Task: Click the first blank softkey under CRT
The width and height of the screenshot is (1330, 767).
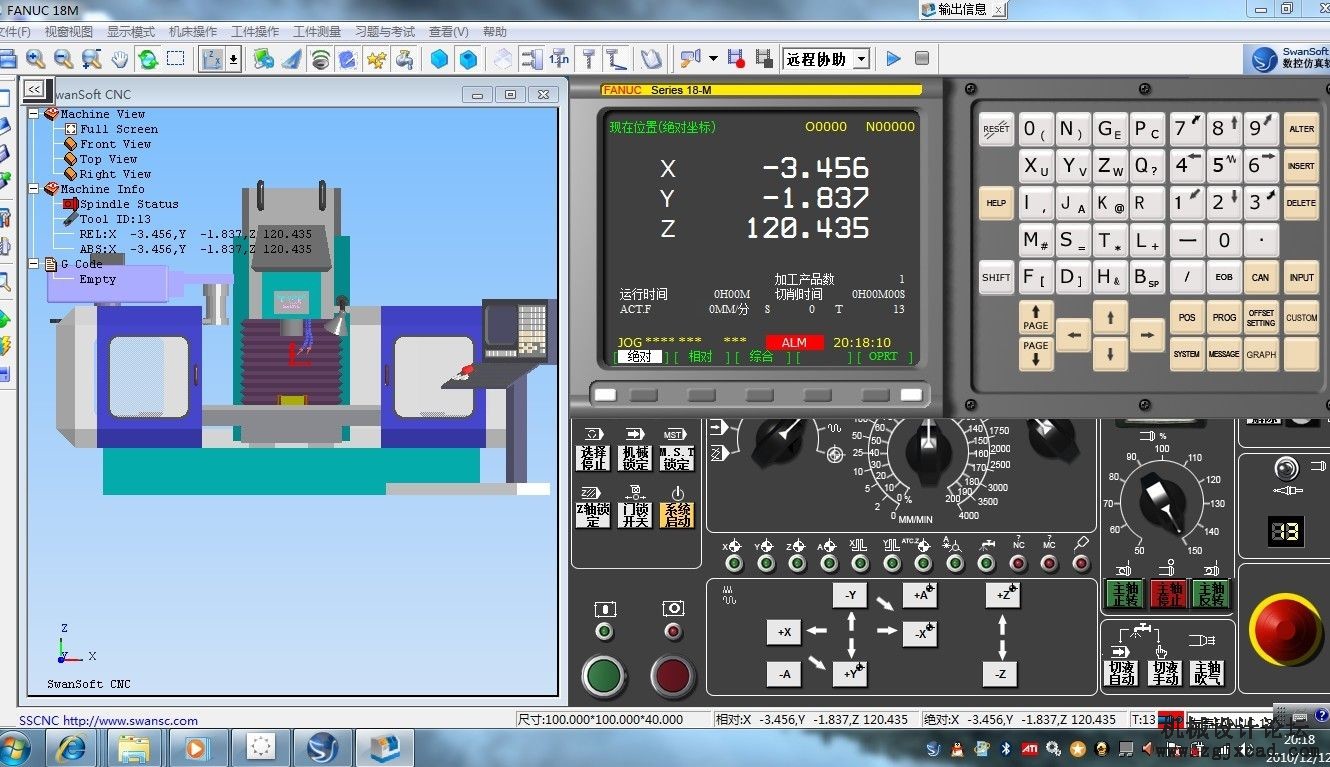Action: (x=606, y=394)
